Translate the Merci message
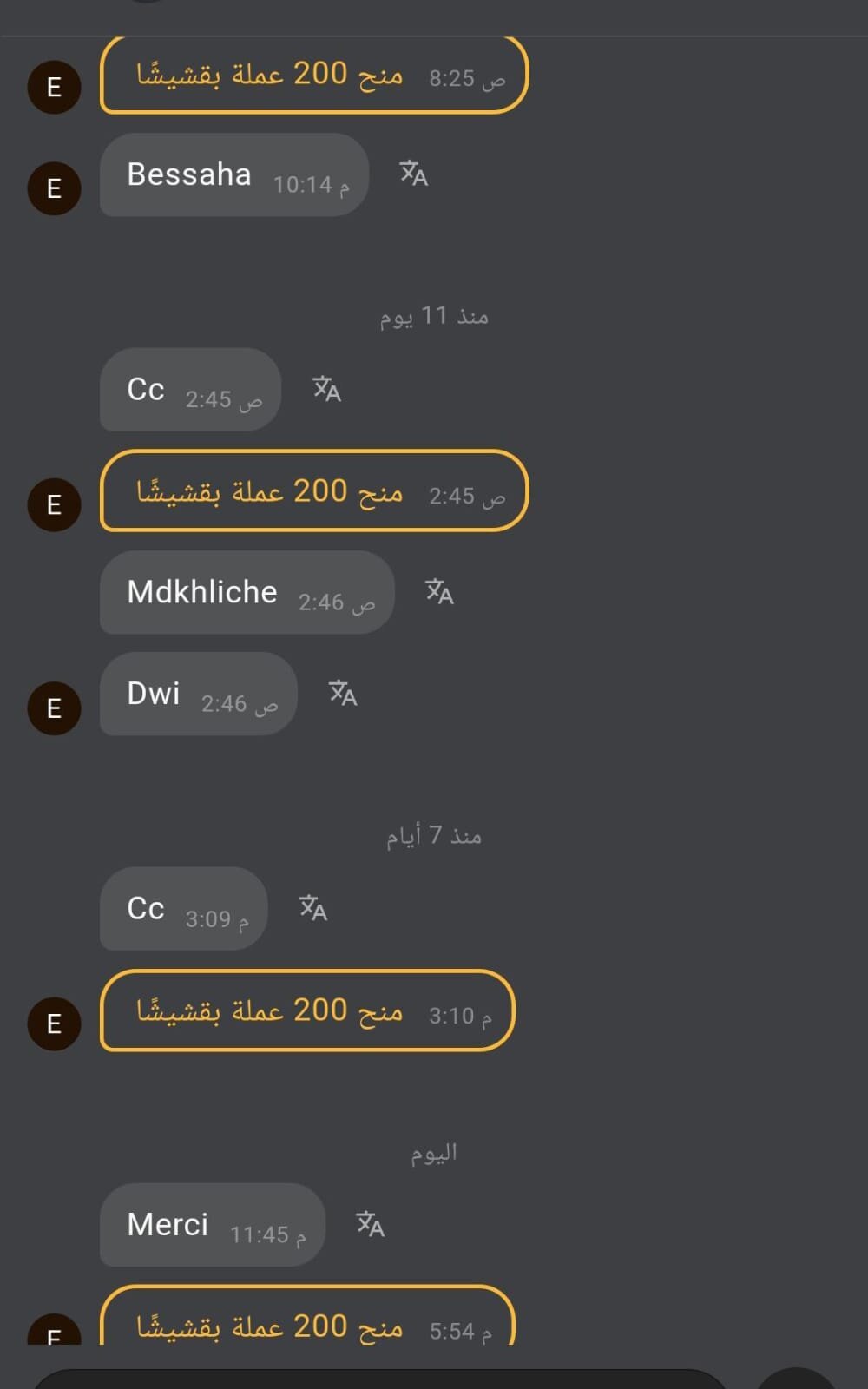This screenshot has height=1389, width=868. pos(370,1224)
